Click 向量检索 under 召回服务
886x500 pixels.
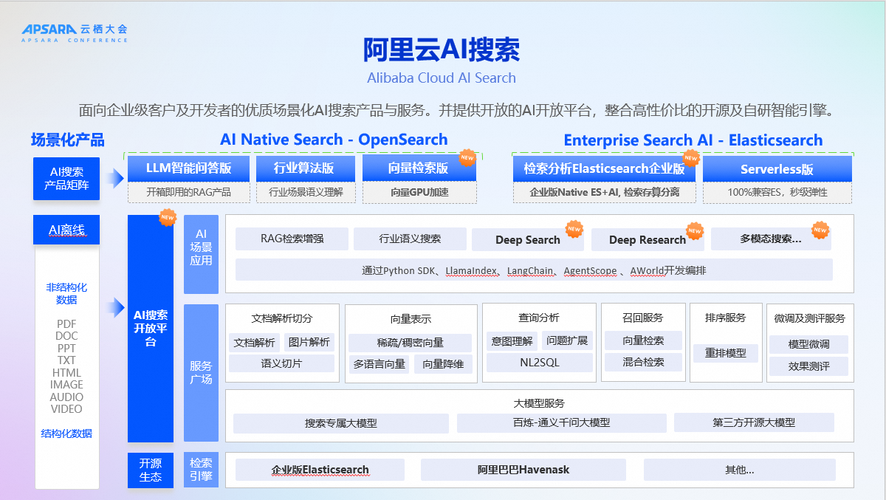(643, 341)
